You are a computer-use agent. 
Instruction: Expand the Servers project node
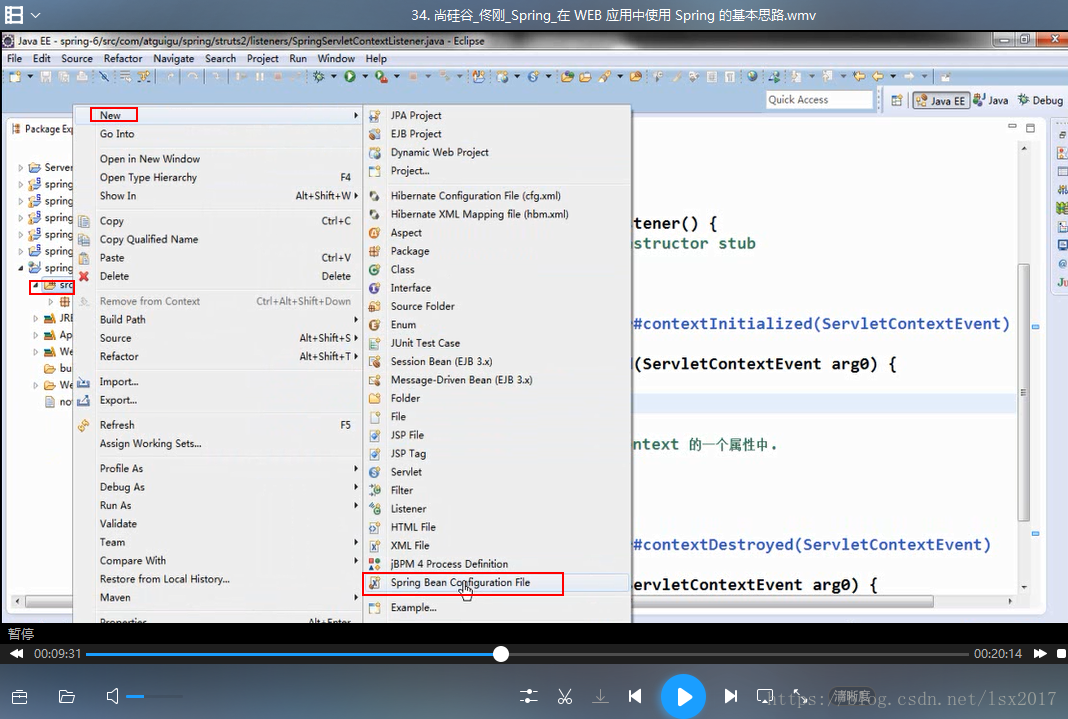click(x=20, y=167)
